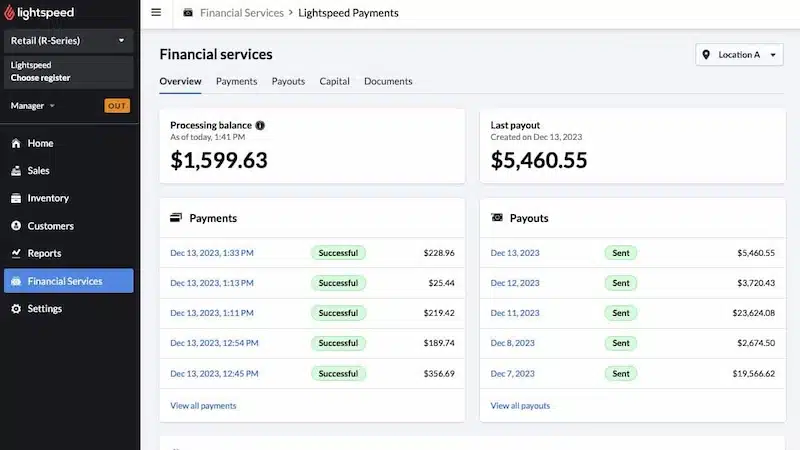Open the View all payments link
This screenshot has height=450, width=800.
pyautogui.click(x=203, y=406)
